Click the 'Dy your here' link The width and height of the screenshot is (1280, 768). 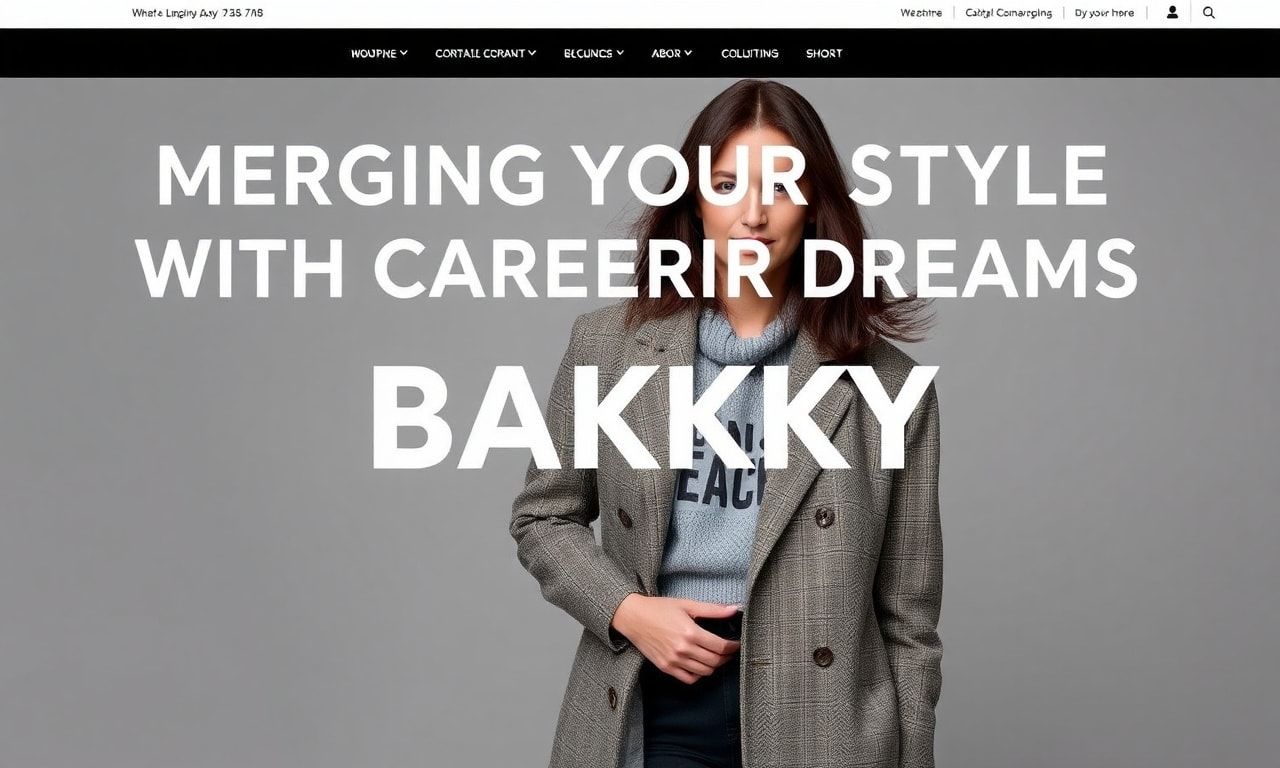click(x=1104, y=13)
